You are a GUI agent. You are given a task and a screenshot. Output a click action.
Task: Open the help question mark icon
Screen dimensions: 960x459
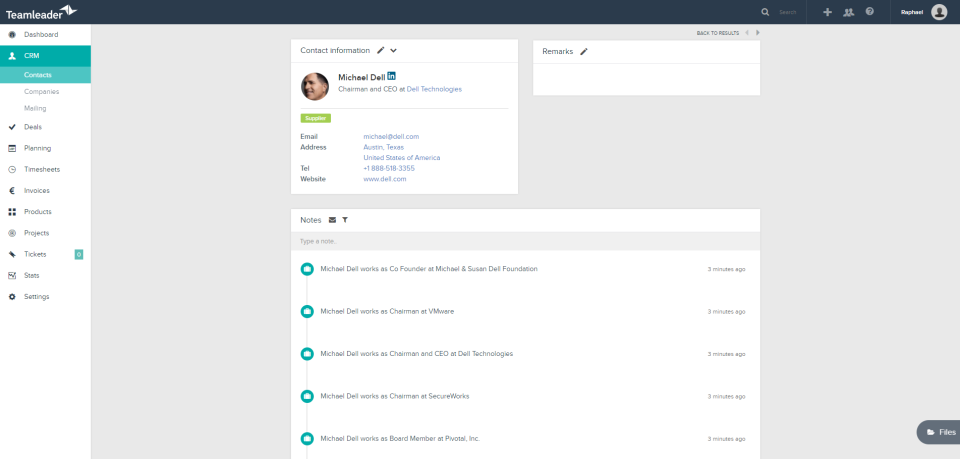click(870, 12)
